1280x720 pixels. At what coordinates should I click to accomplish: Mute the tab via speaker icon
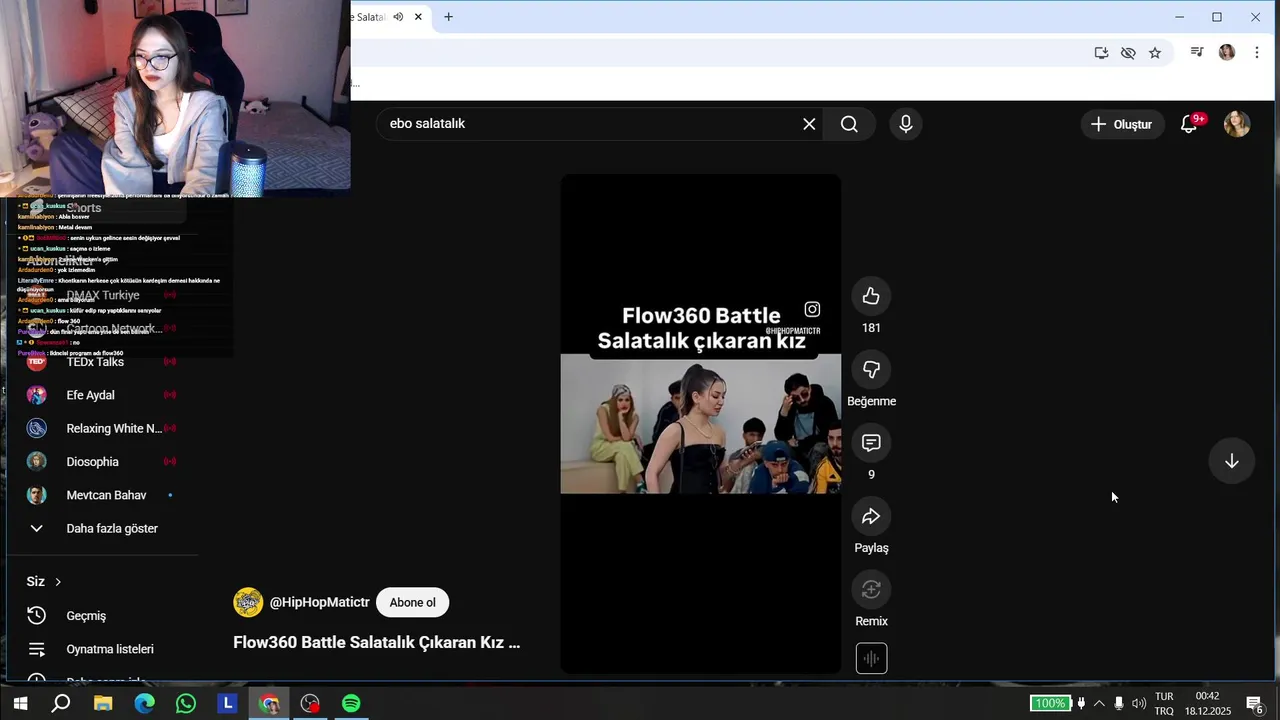tap(398, 17)
